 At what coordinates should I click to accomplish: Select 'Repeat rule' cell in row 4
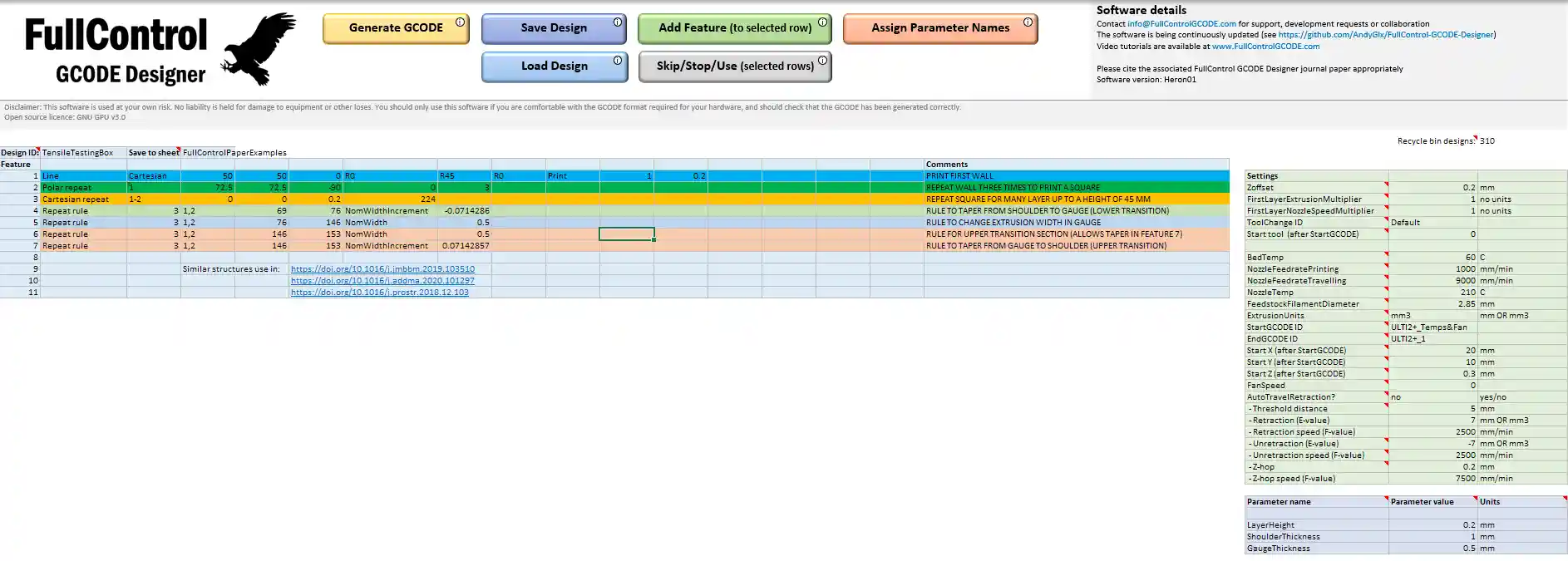click(83, 211)
